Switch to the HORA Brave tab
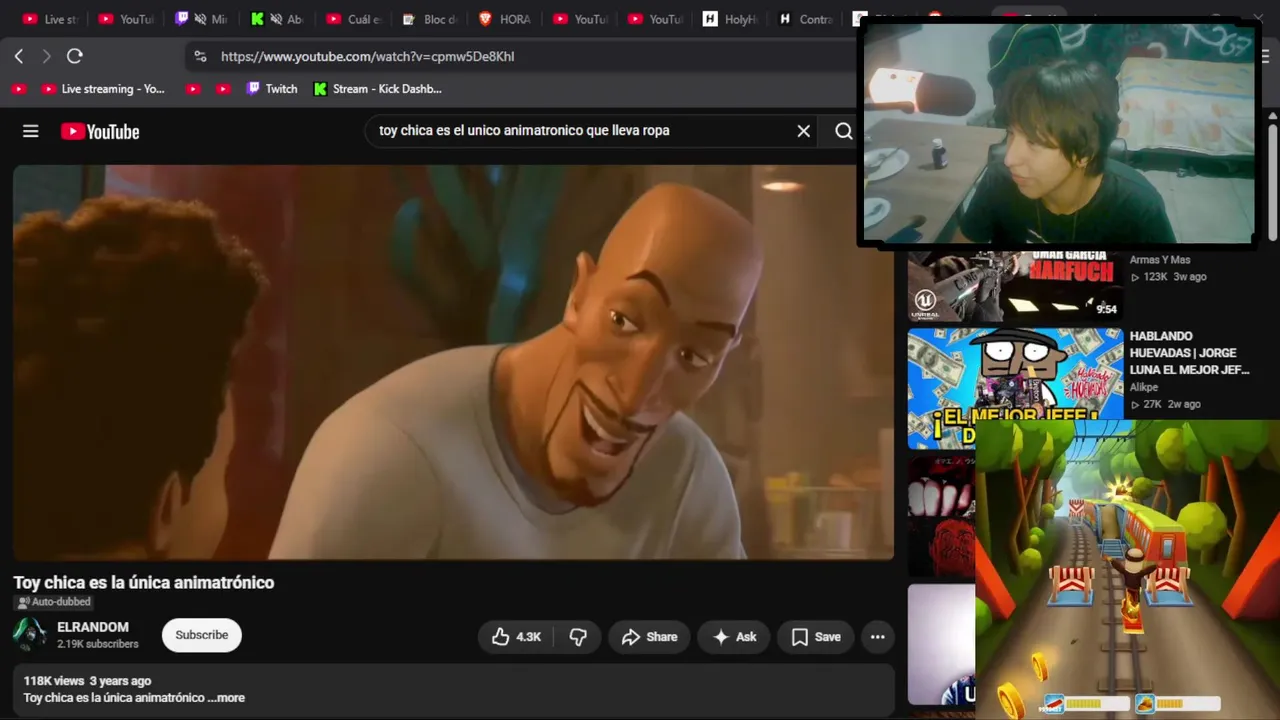The height and width of the screenshot is (720, 1280). (504, 19)
